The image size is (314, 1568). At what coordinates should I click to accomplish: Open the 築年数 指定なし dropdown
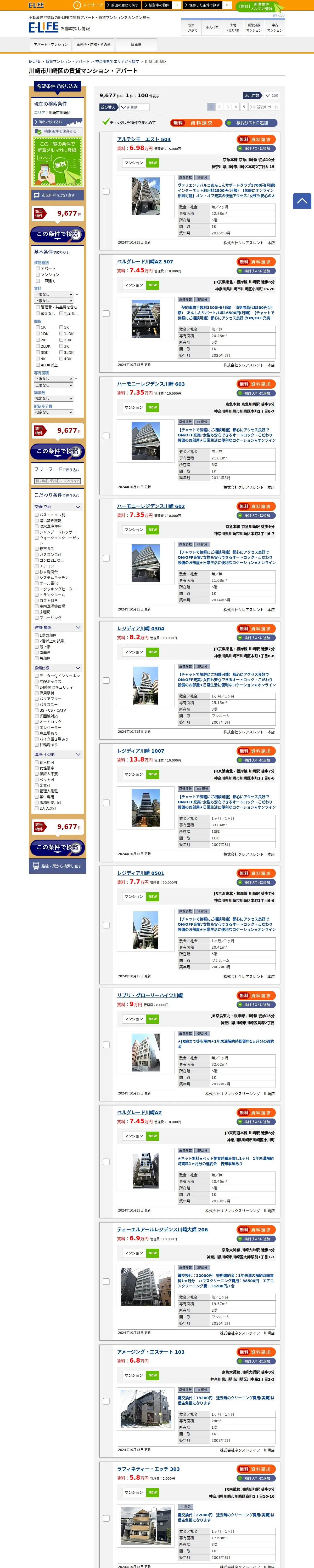[x=54, y=399]
